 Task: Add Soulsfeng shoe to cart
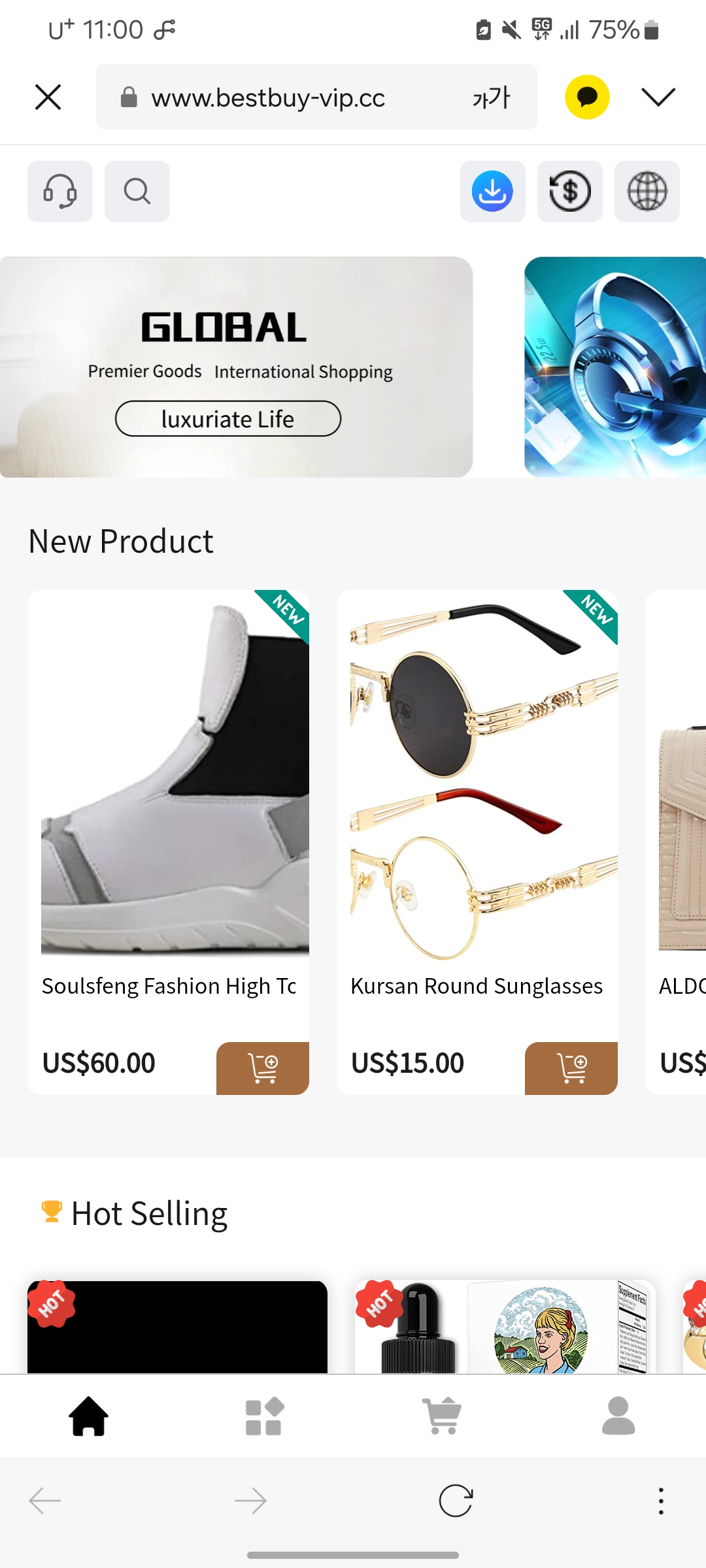[x=263, y=1068]
